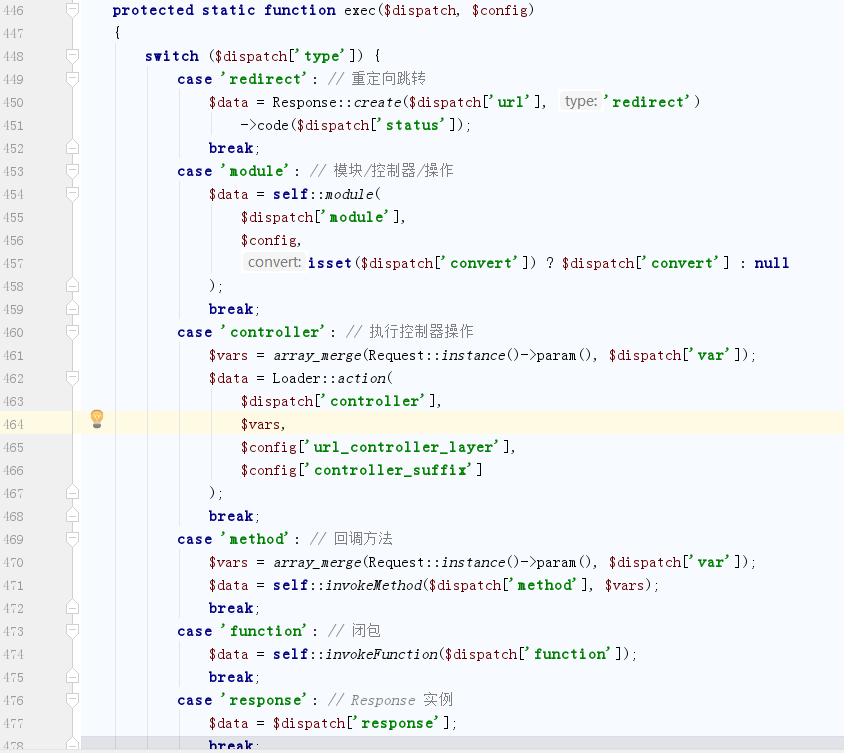Collapse the self::module call at line 454
Screen dimensions: 844x753
pyautogui.click(x=72, y=194)
